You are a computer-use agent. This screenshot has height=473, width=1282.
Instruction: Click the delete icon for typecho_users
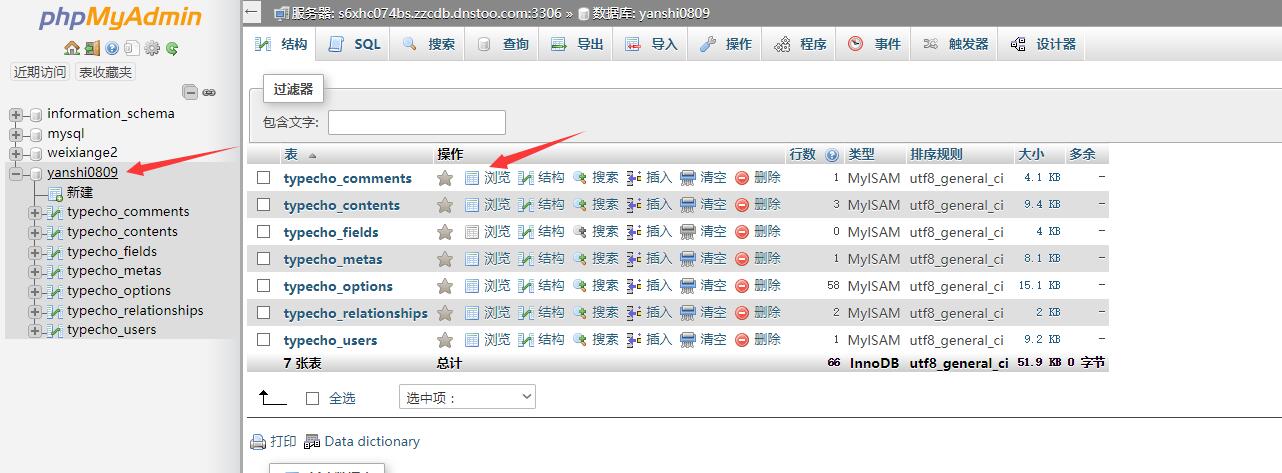(x=742, y=340)
